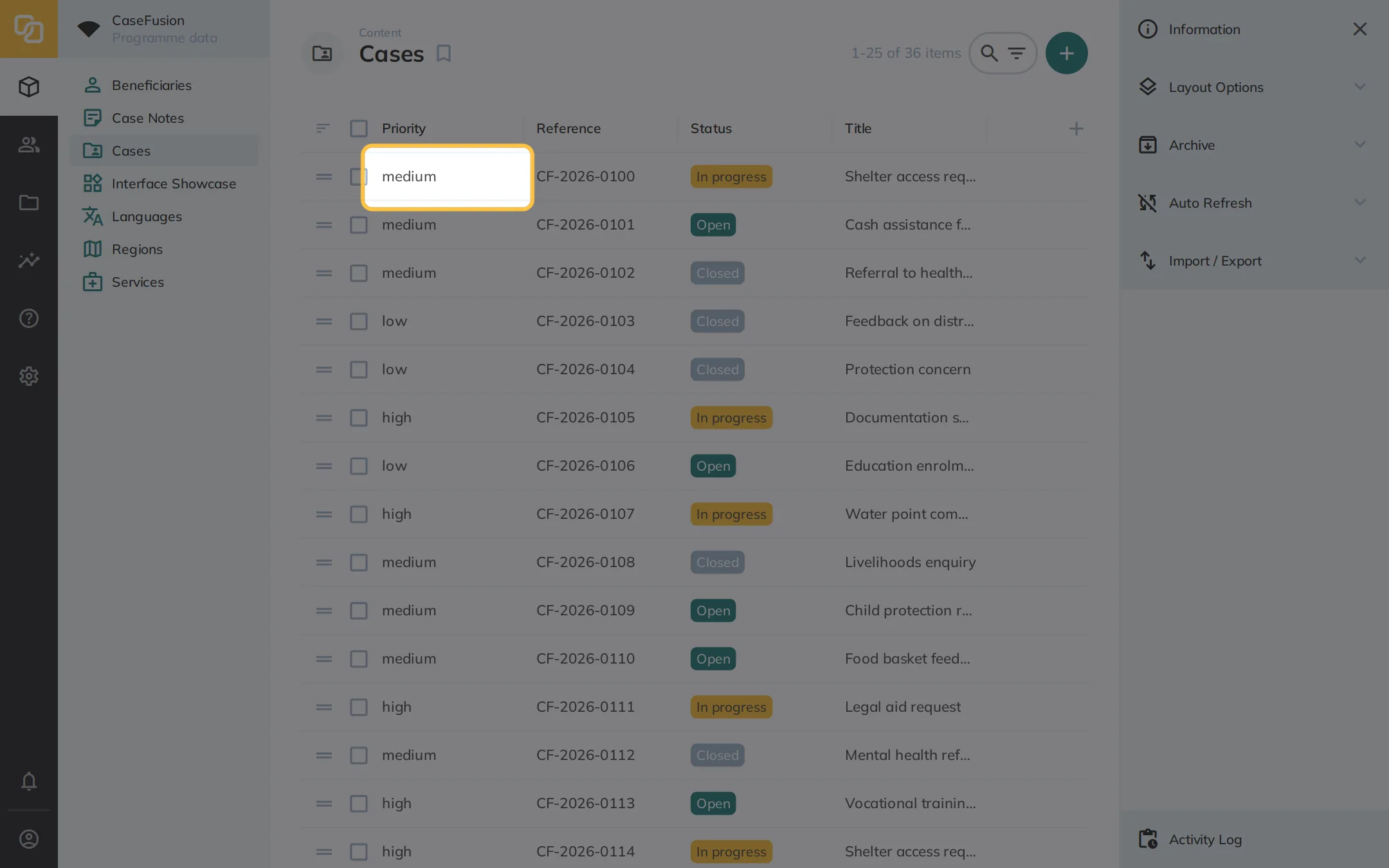Click the Information panel icon
This screenshot has width=1389, height=868.
click(1148, 29)
